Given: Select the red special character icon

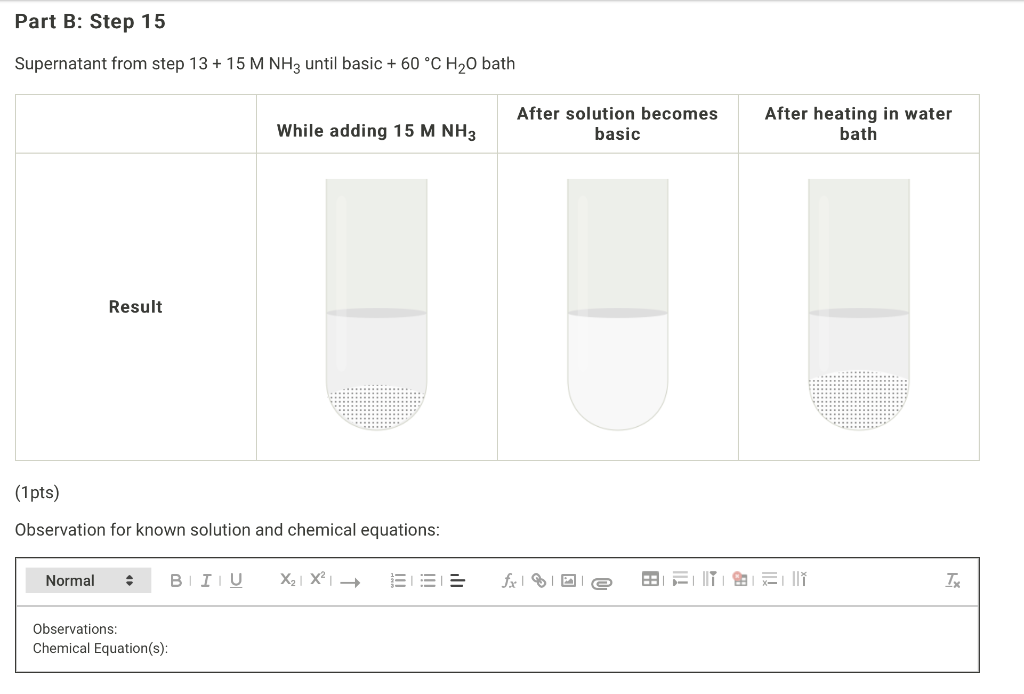Looking at the screenshot, I should tap(738, 580).
